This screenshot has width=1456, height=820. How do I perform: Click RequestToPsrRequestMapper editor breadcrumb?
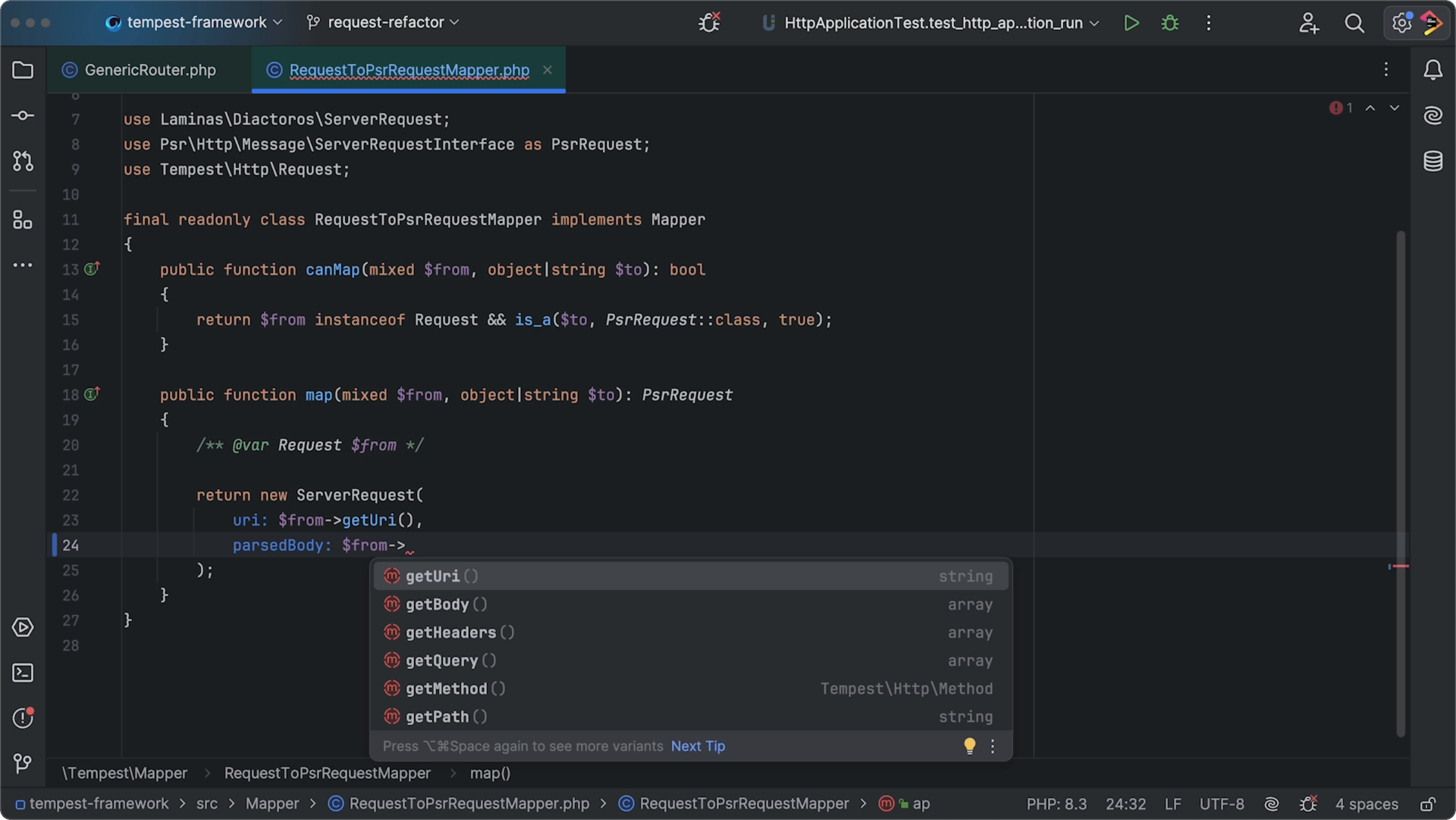coord(327,773)
